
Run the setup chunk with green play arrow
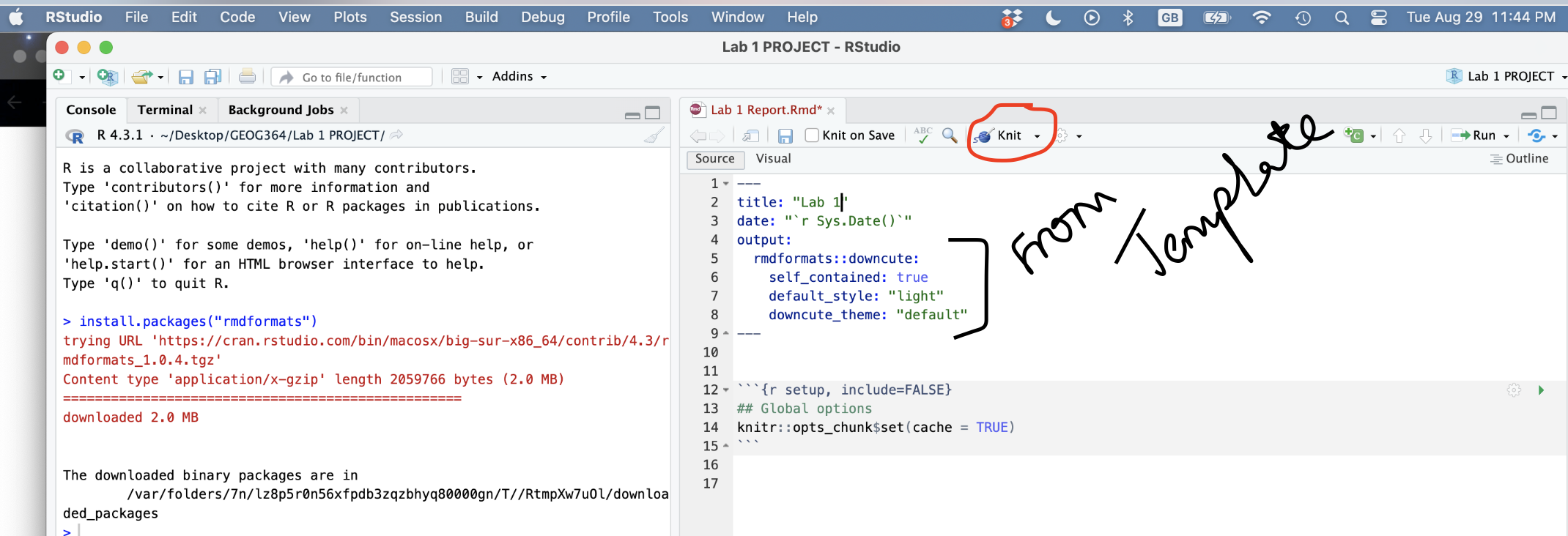tap(1541, 390)
